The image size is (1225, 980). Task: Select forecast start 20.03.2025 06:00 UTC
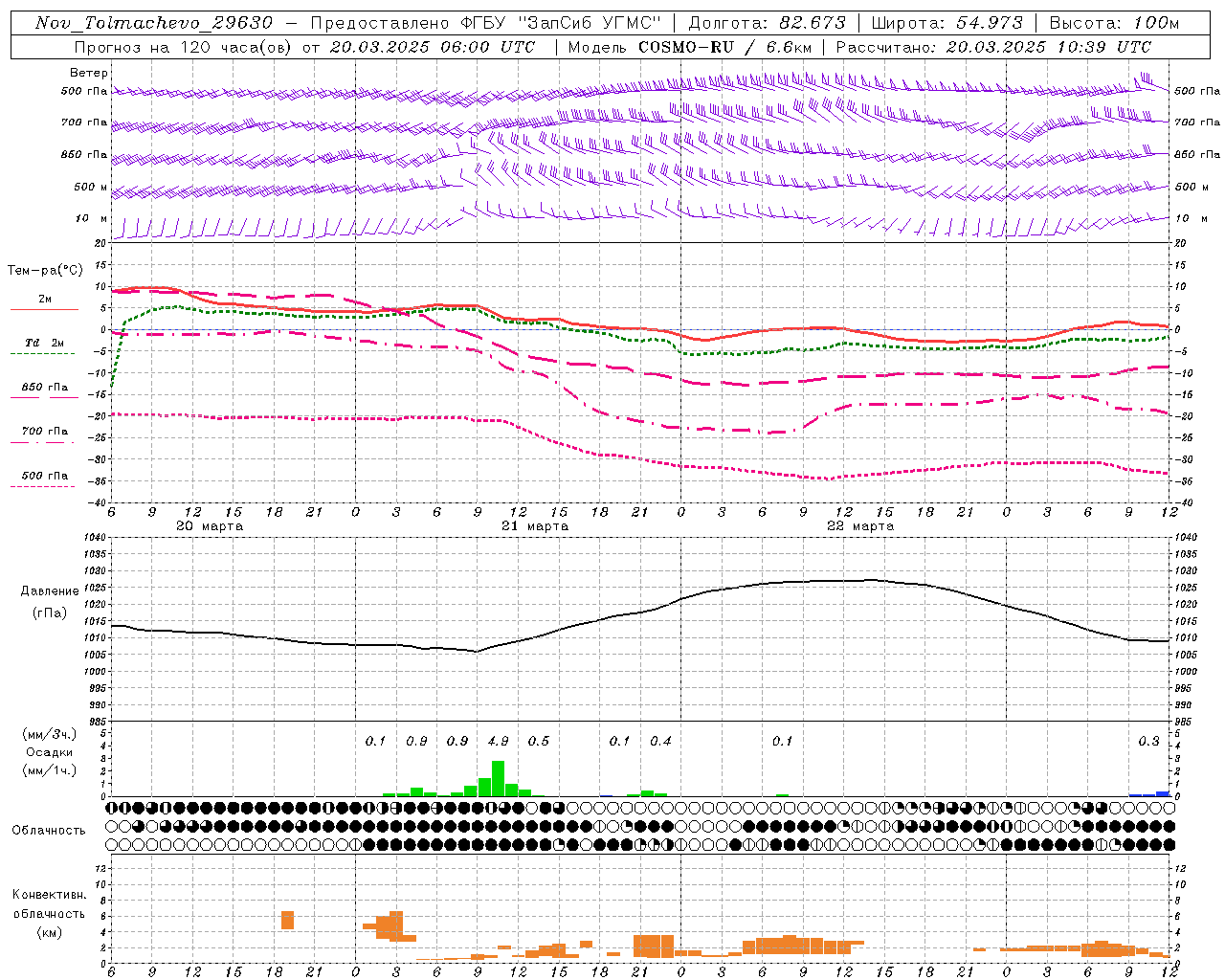point(433,47)
